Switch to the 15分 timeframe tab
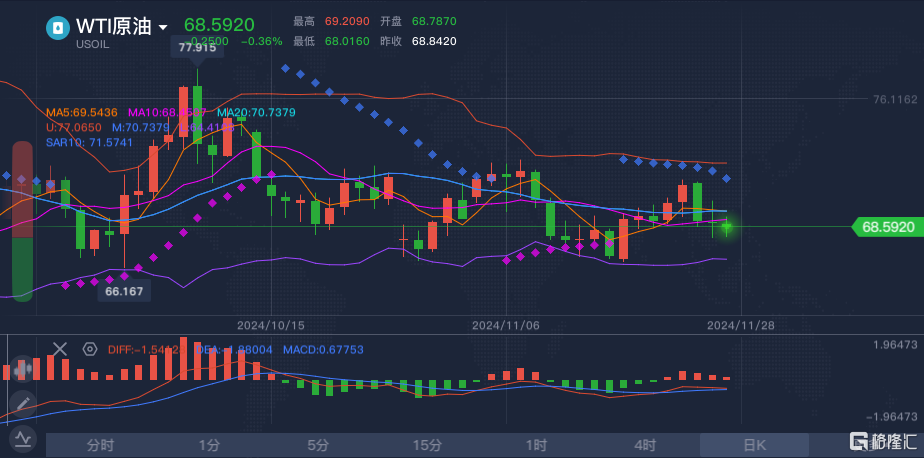 pos(427,445)
